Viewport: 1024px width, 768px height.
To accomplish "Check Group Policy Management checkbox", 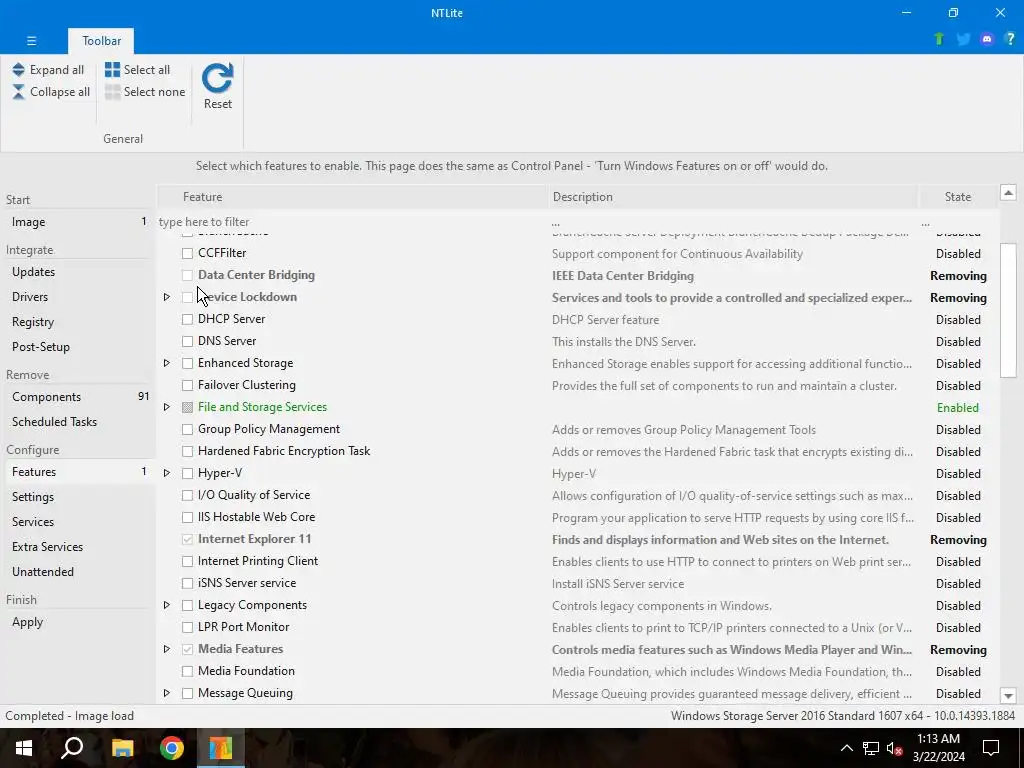I will click(x=187, y=429).
